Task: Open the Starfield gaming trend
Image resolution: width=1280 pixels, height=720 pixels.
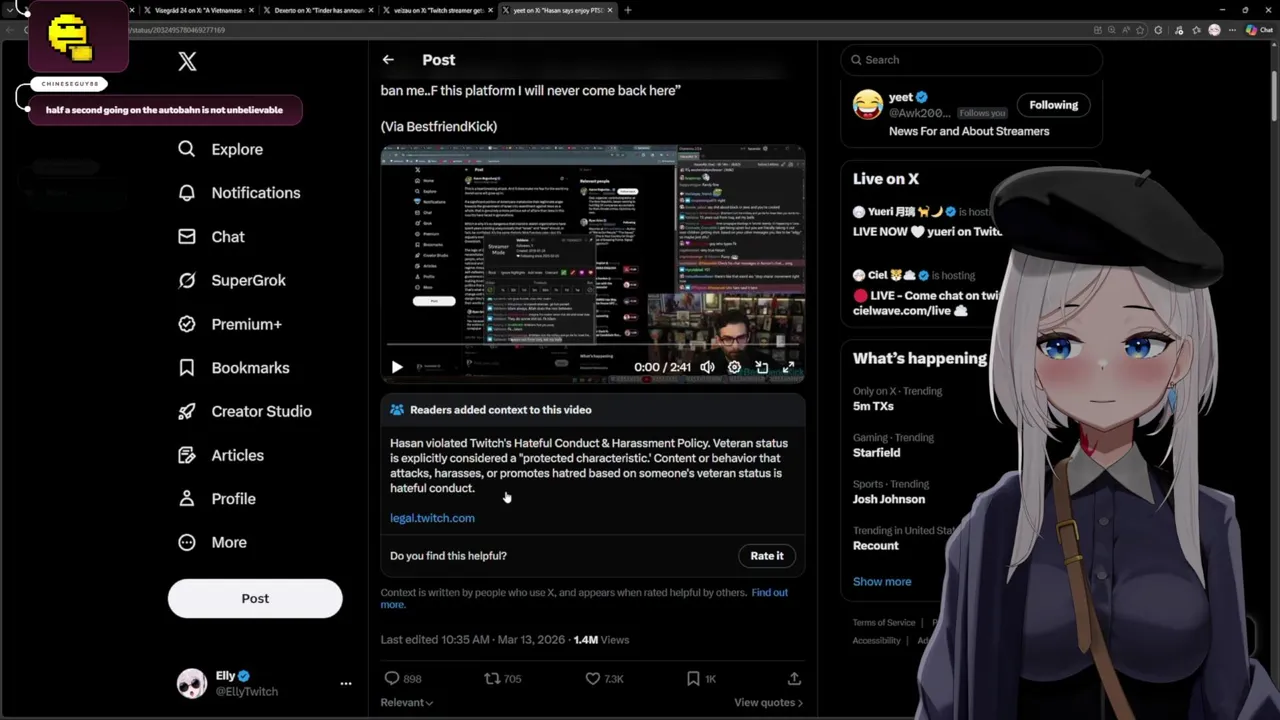Action: pyautogui.click(x=893, y=445)
